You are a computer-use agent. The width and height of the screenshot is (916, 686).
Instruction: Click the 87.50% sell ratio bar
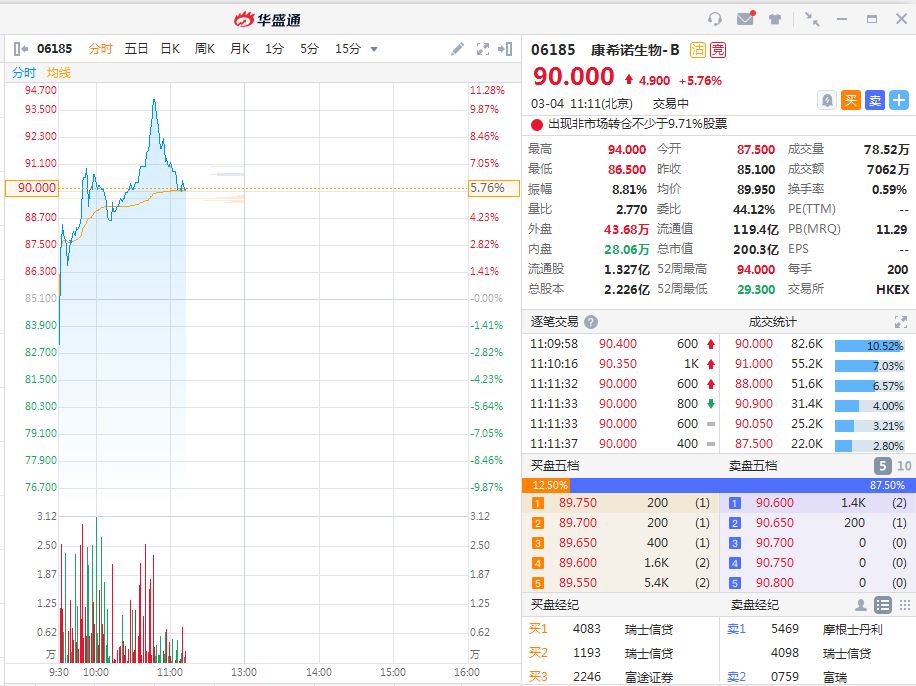click(x=743, y=485)
